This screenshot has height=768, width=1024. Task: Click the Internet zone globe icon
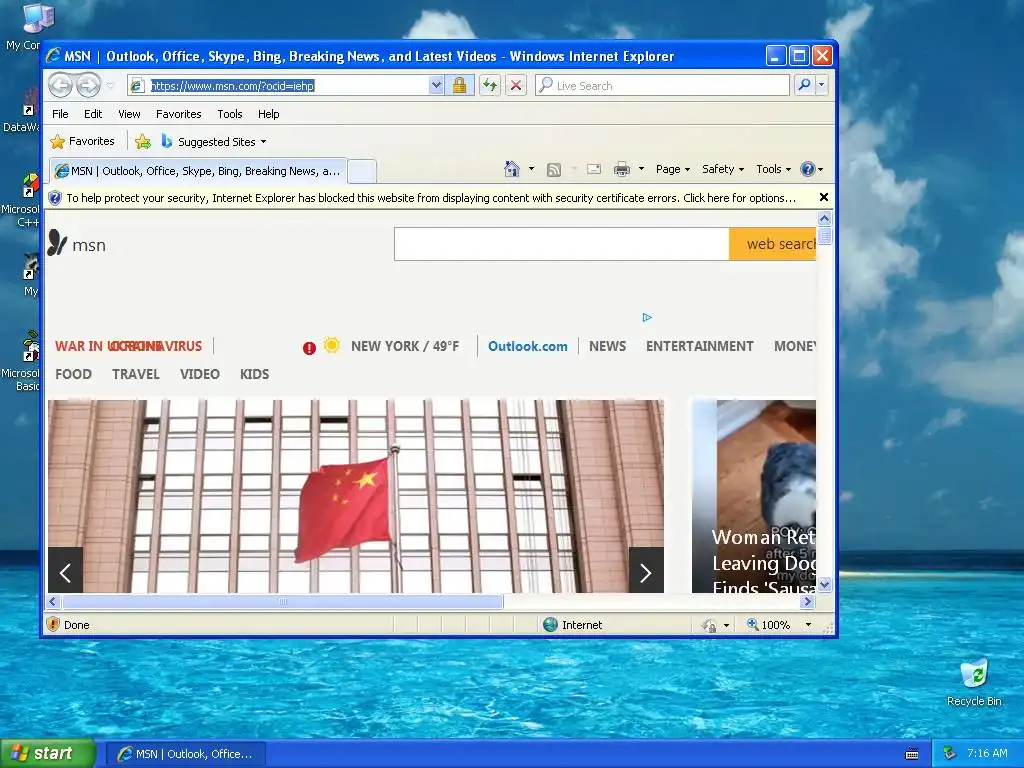pyautogui.click(x=551, y=624)
